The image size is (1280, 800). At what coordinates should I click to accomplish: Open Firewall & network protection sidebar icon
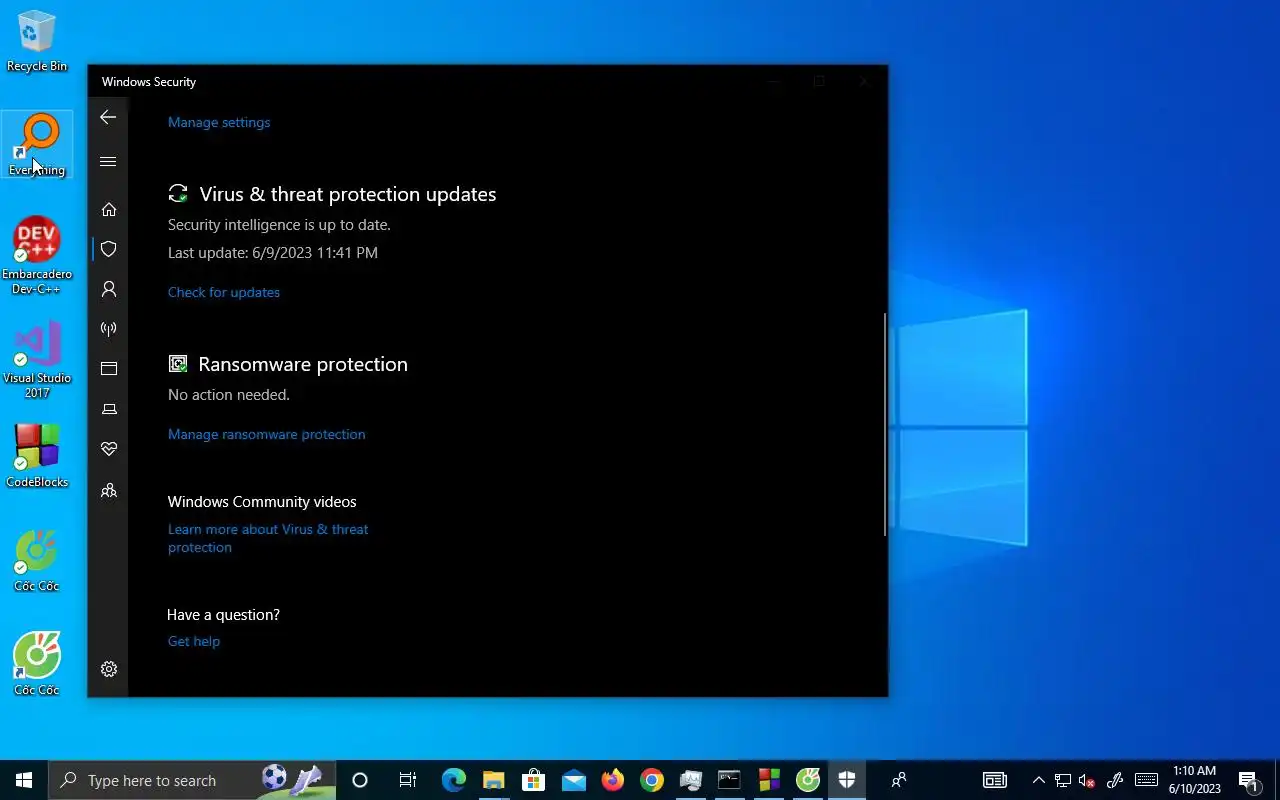pyautogui.click(x=109, y=329)
